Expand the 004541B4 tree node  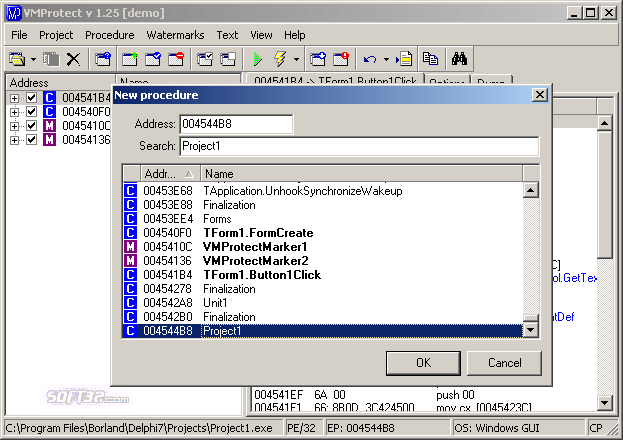(14, 98)
